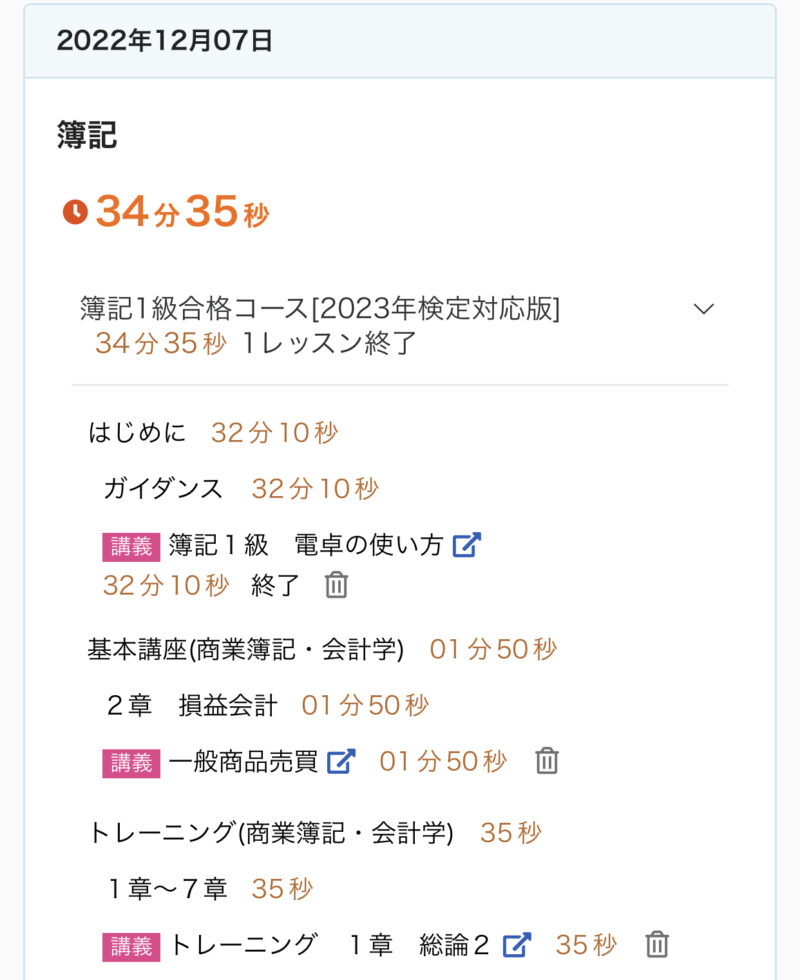Viewport: 800px width, 980px height.
Task: Click the 2022年12月07日 date header
Action: [165, 41]
